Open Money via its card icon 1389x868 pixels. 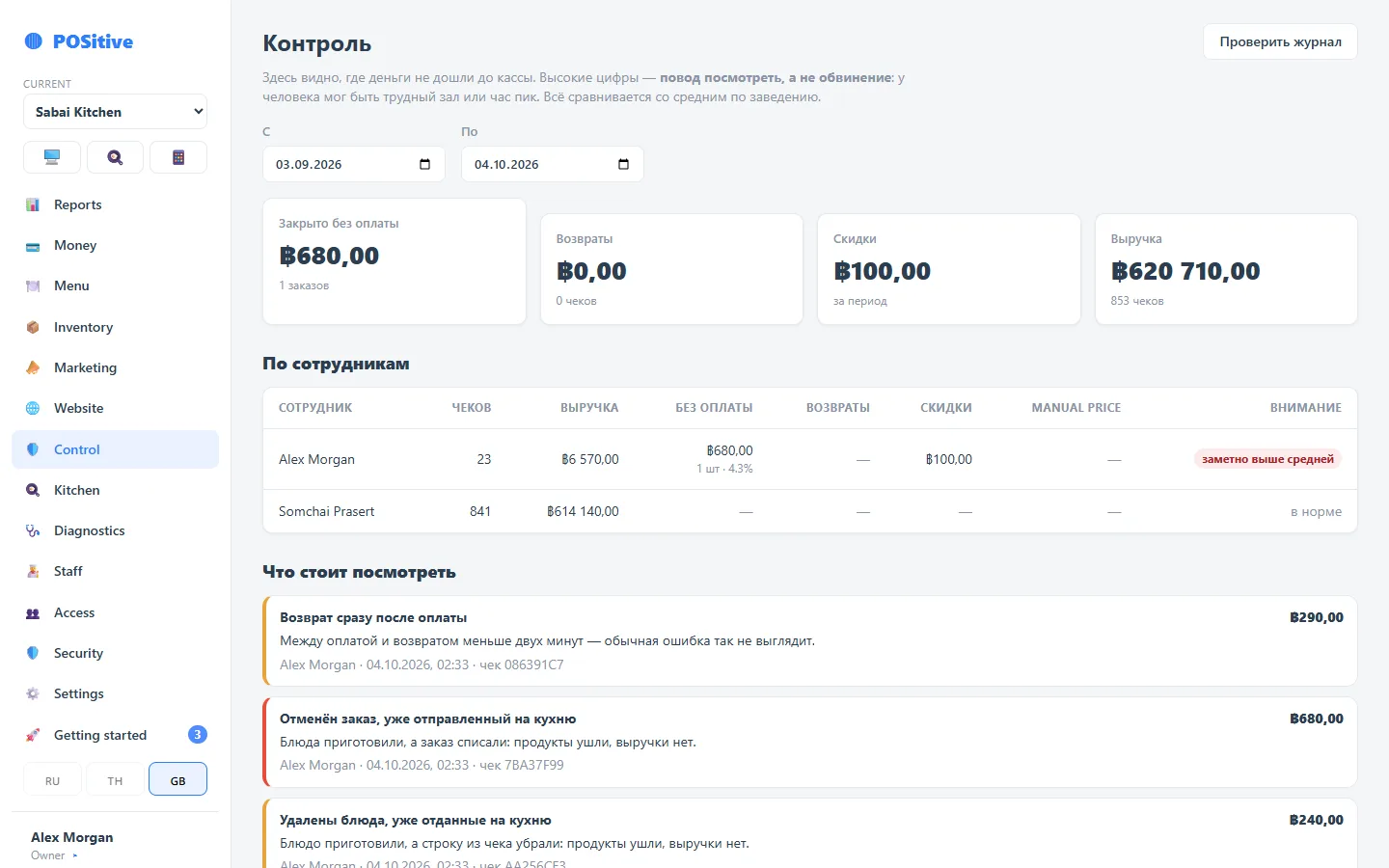coord(33,246)
